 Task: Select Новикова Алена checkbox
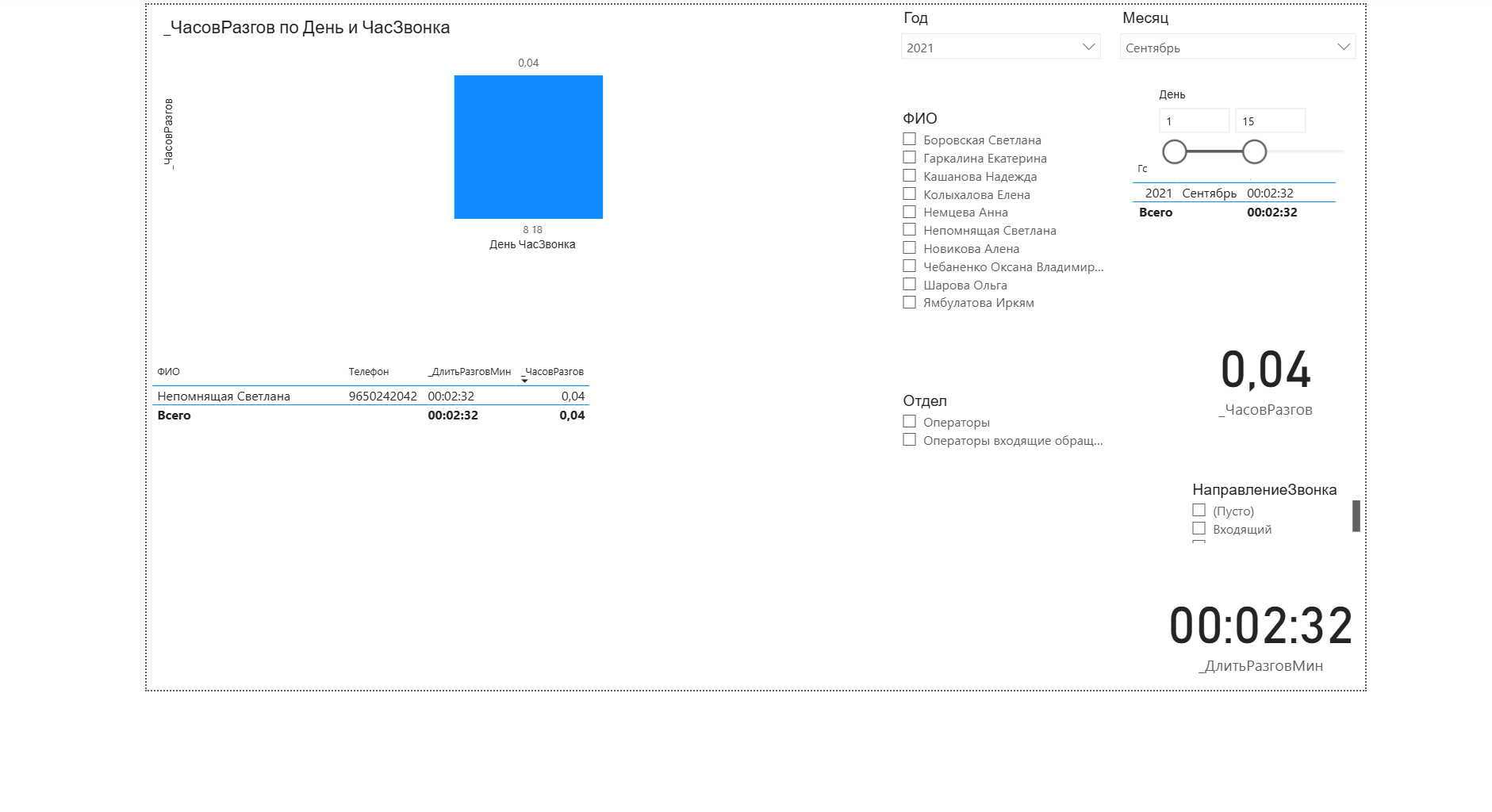[x=910, y=248]
